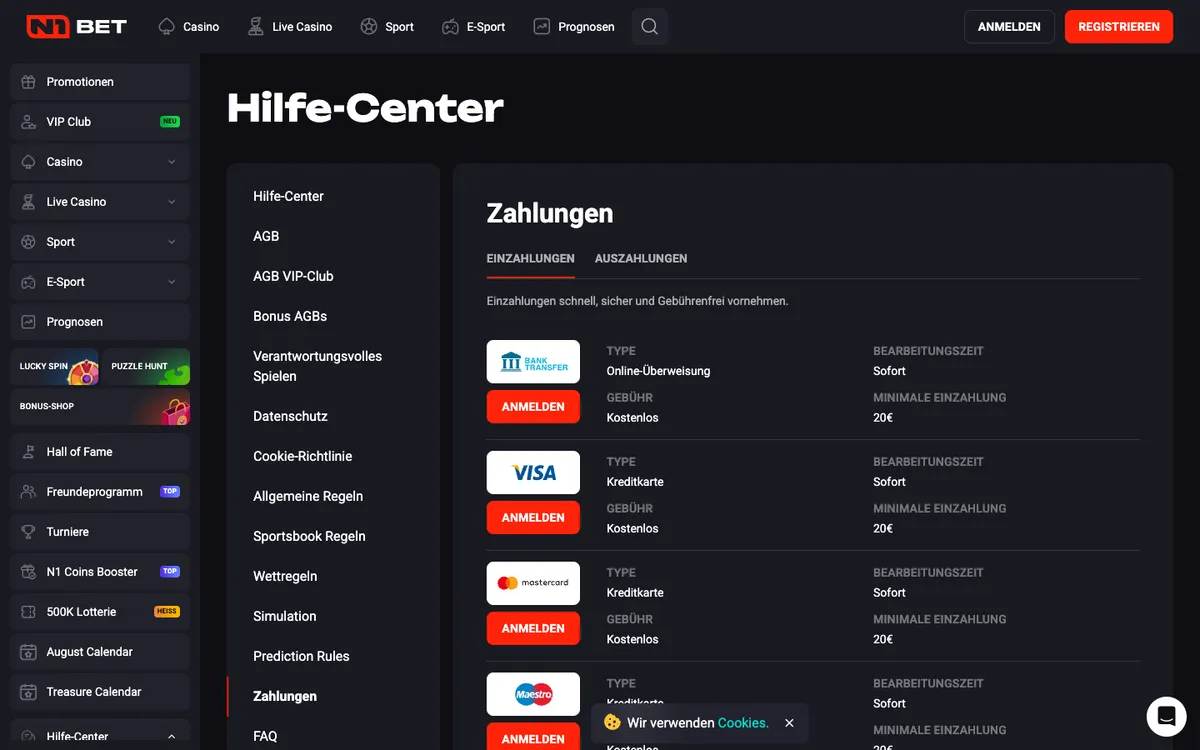Screen dimensions: 1200x750
Task: Expand the Casino sidebar chevron
Action: pos(172,162)
